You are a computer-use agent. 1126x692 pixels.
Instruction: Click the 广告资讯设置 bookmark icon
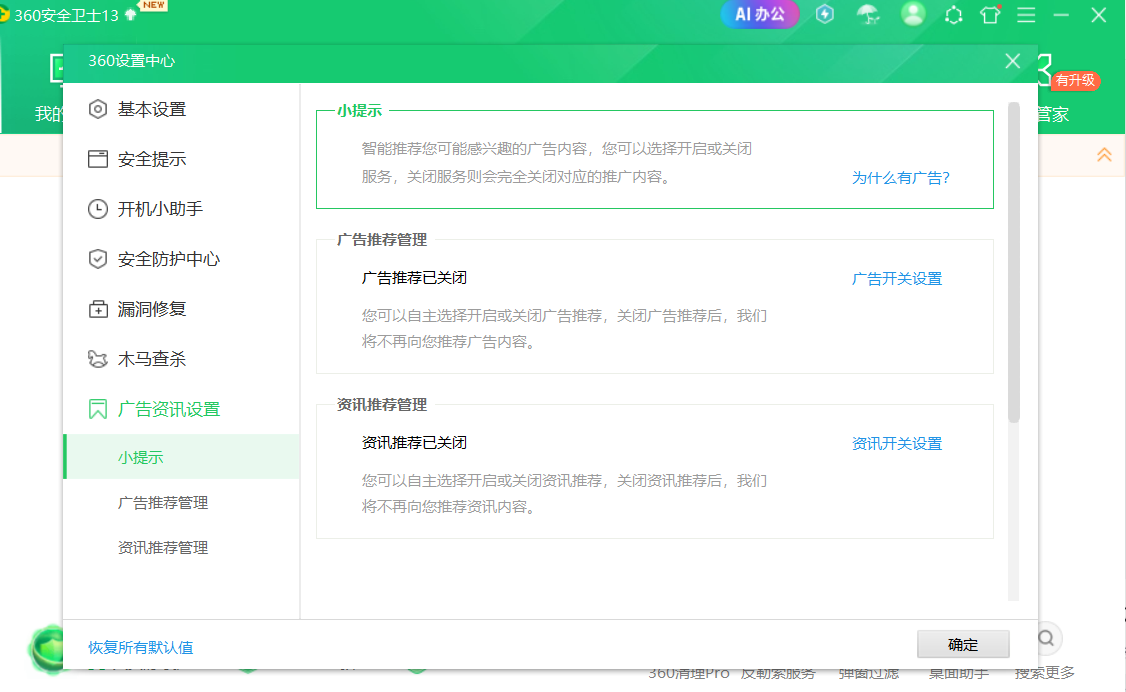(x=98, y=409)
